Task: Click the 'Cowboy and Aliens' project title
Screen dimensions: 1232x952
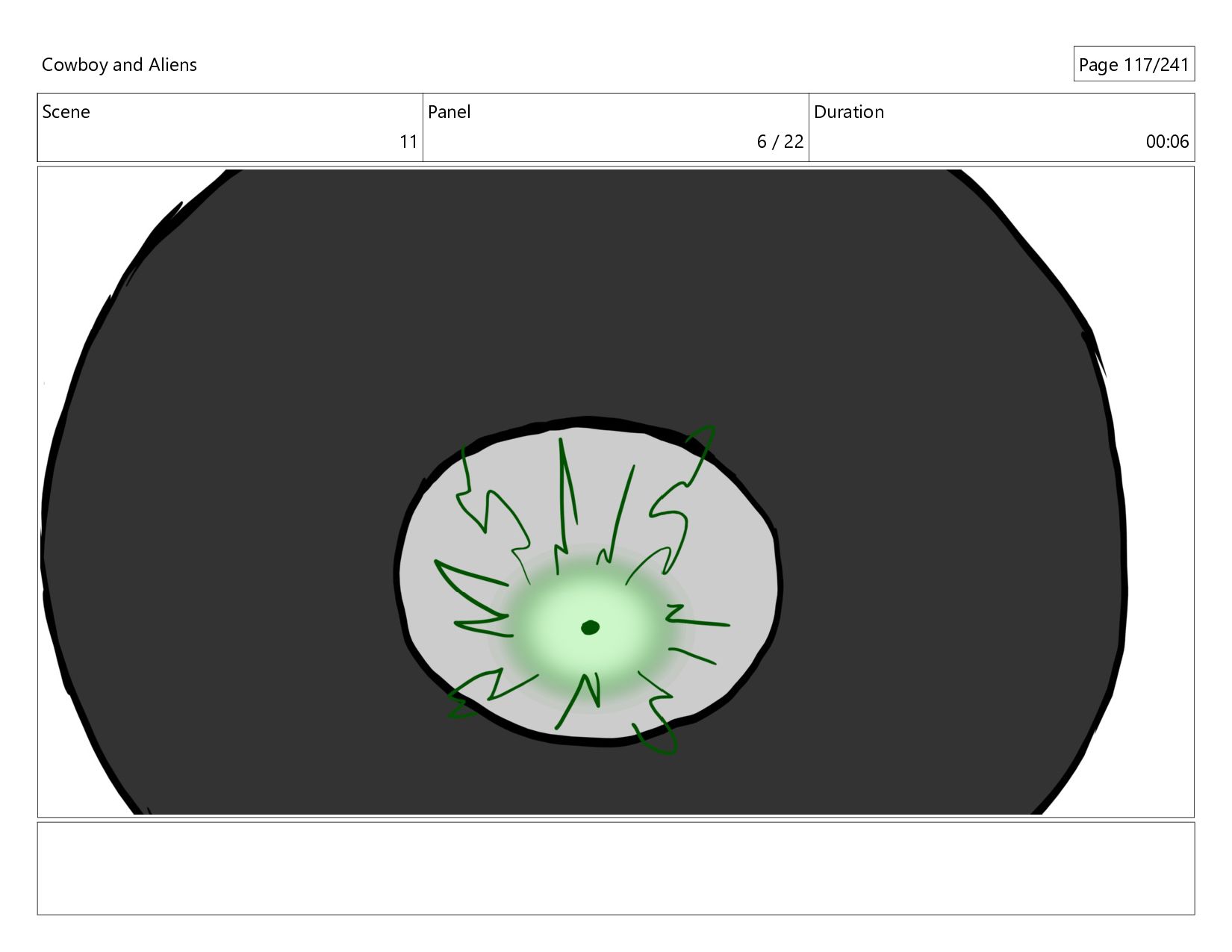Action: pos(119,65)
